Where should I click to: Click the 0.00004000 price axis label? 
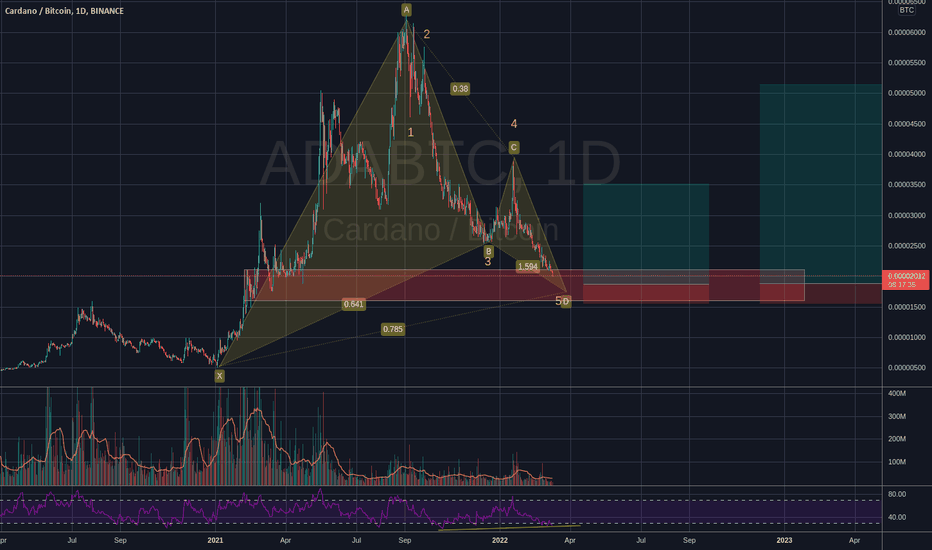[x=906, y=155]
